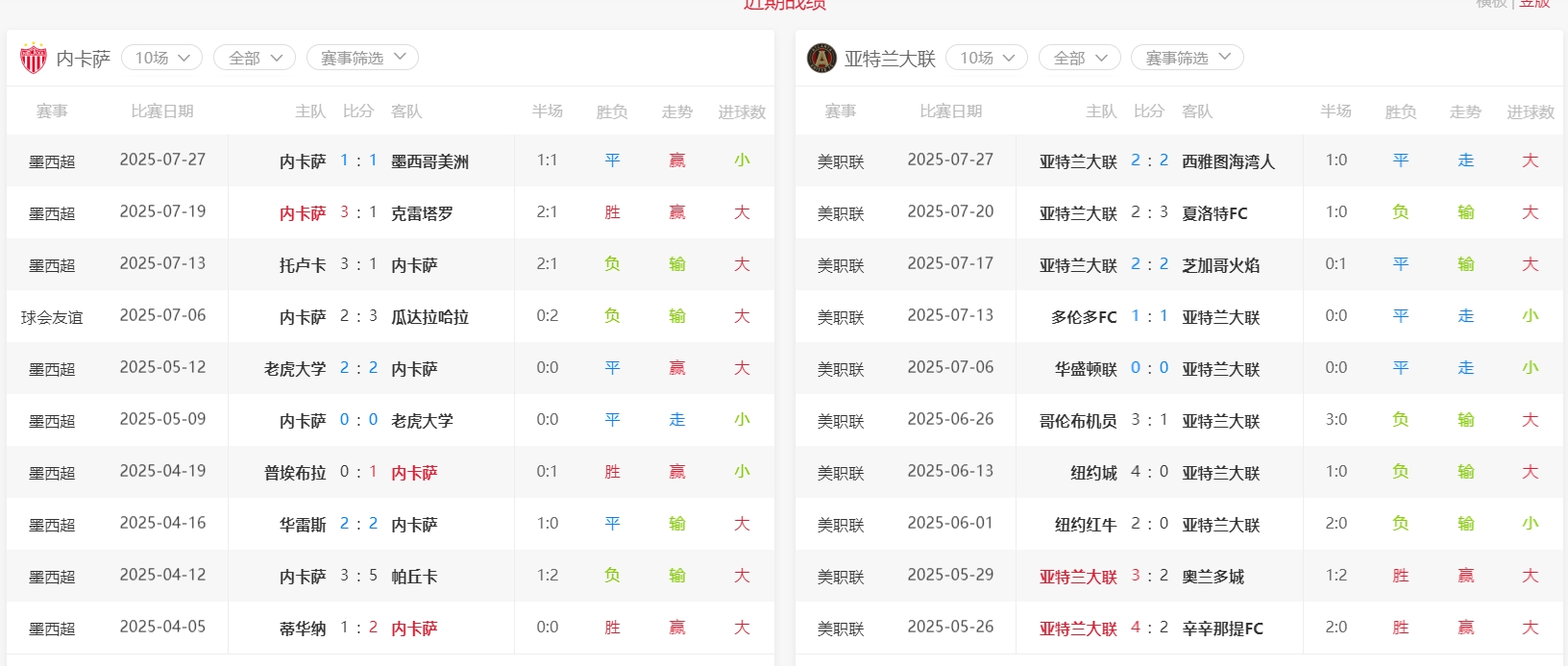Select the 夏洛特FC away team
Screen dimensions: 1568x666
[1214, 213]
